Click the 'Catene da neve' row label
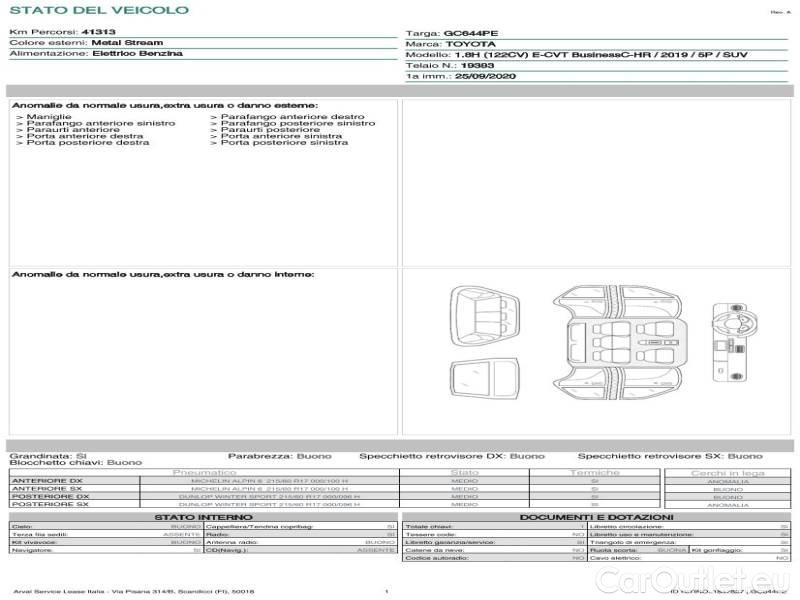Viewport: 800px width, 600px height. click(435, 550)
